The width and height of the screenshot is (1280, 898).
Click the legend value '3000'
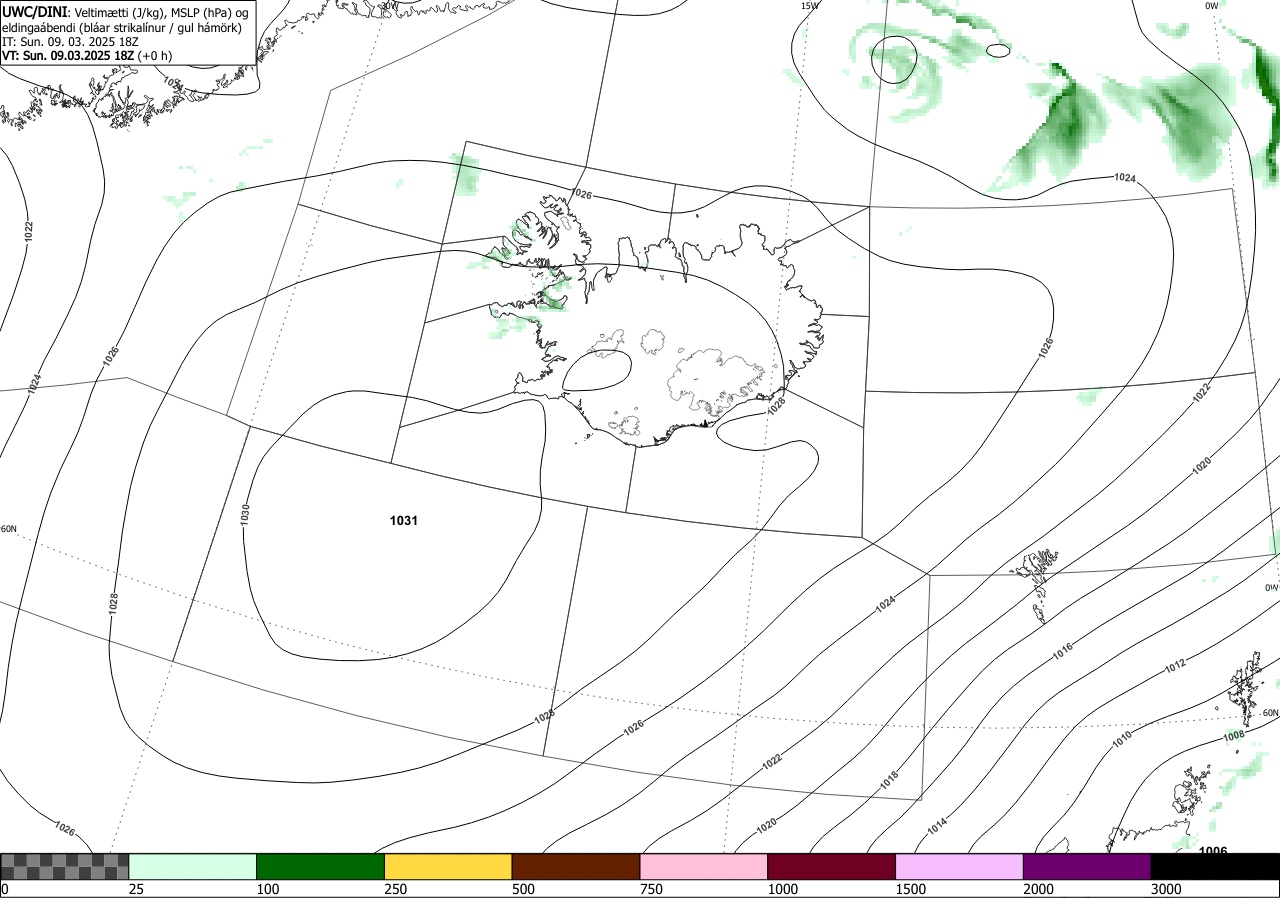[x=1167, y=889]
